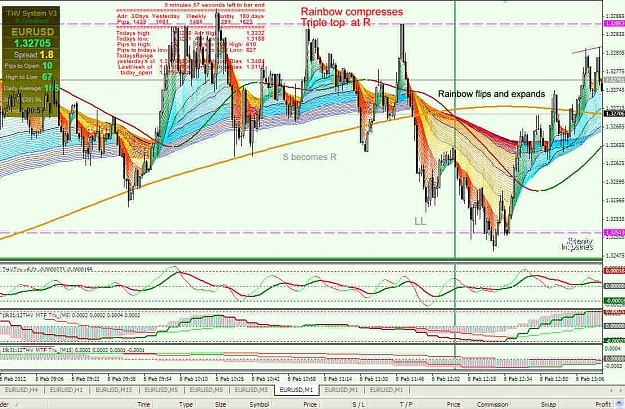625x409 pixels.
Task: Click the 0.0004 scale value in bottom indicator
Action: tap(613, 348)
